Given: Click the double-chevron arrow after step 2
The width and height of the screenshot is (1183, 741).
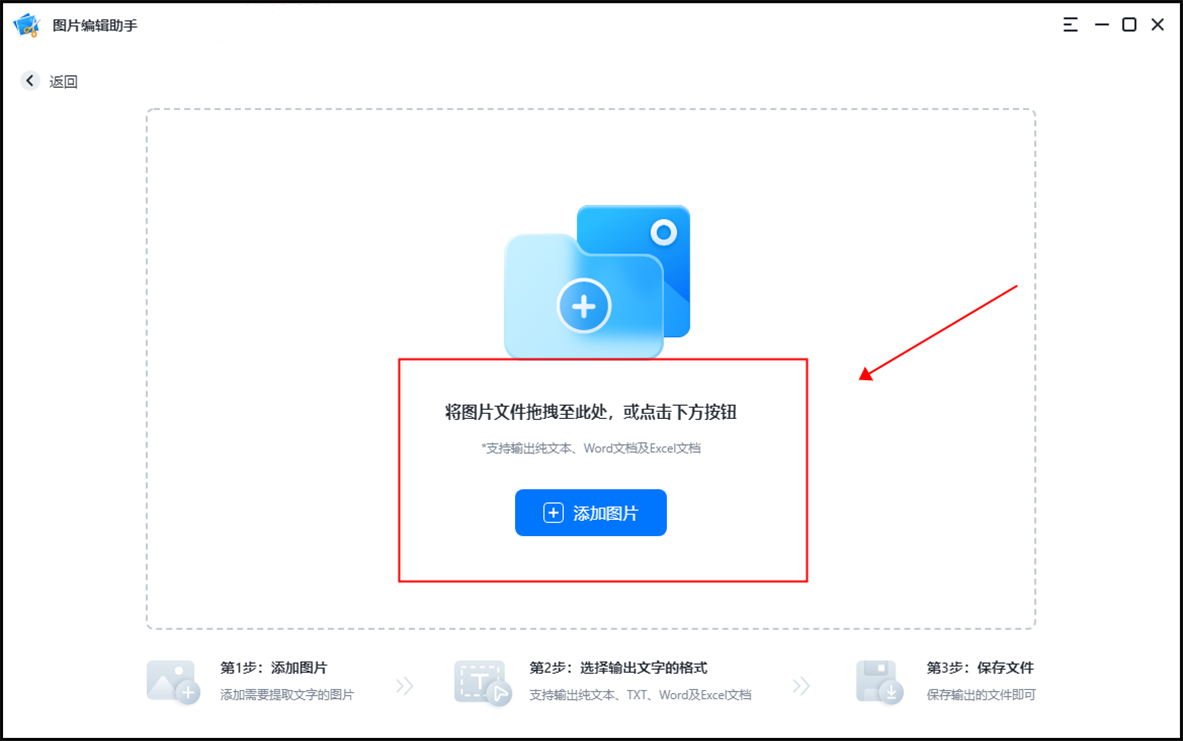Looking at the screenshot, I should (x=801, y=686).
